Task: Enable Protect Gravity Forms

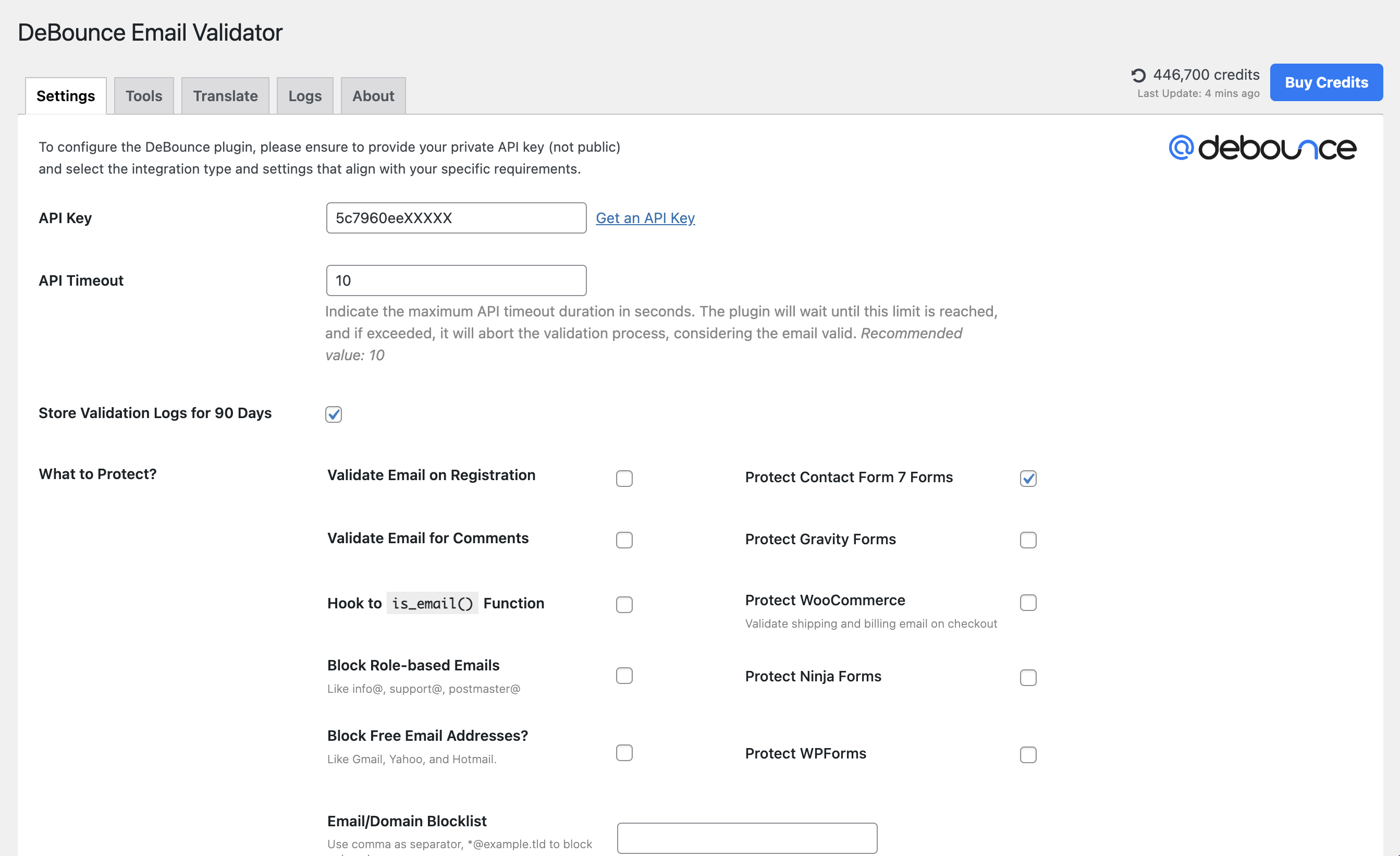Action: click(1028, 540)
